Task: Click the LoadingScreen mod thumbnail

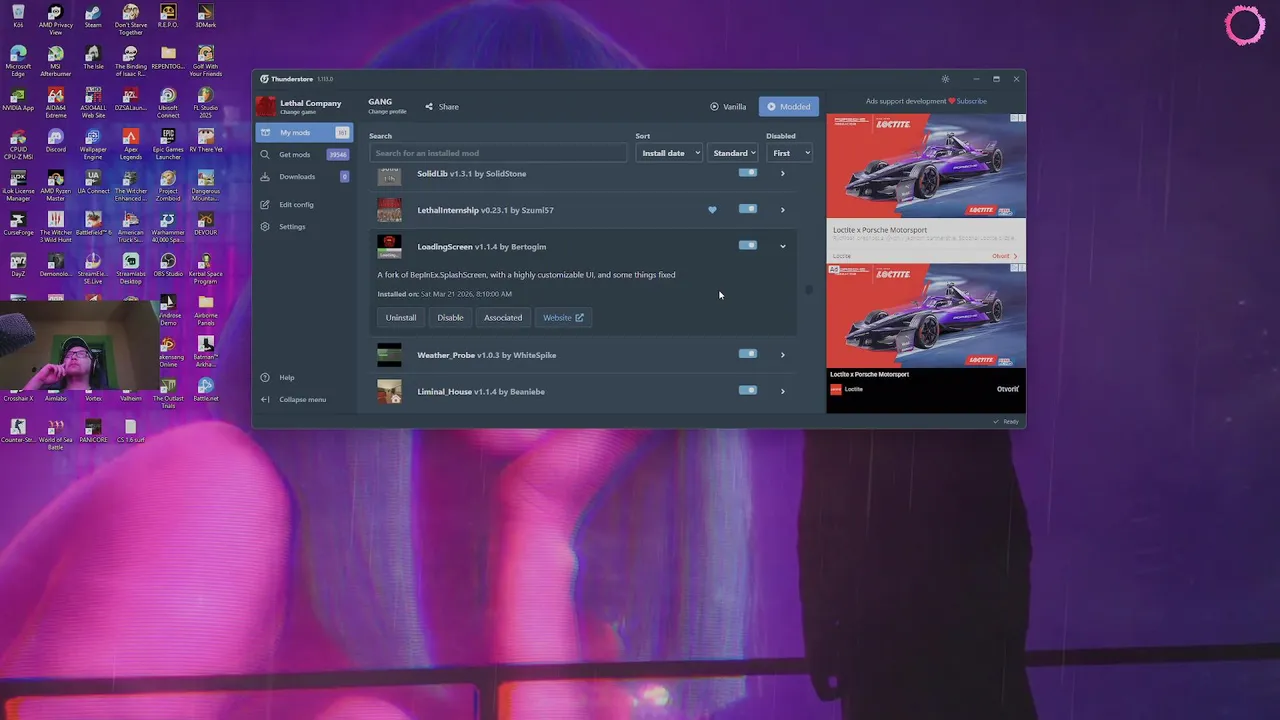Action: (x=389, y=246)
